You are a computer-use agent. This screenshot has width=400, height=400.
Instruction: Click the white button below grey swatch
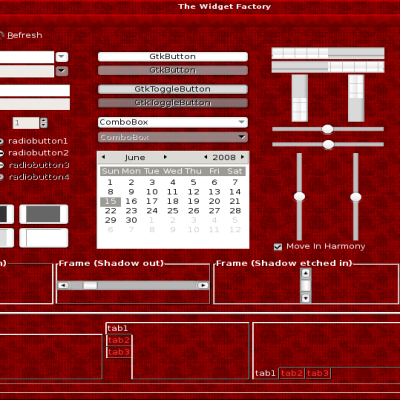pos(44,238)
